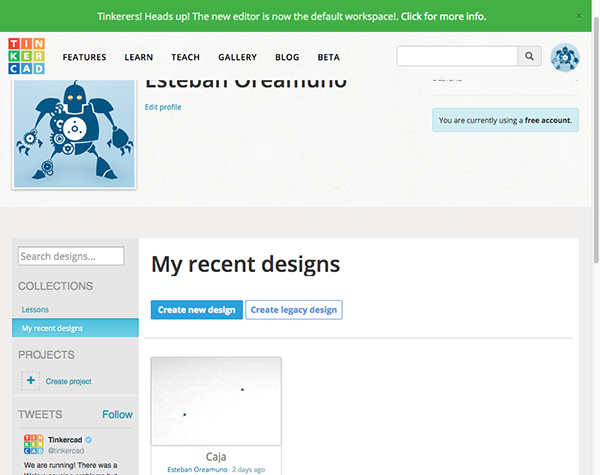Click the @tinkercad handle

click(x=66, y=451)
